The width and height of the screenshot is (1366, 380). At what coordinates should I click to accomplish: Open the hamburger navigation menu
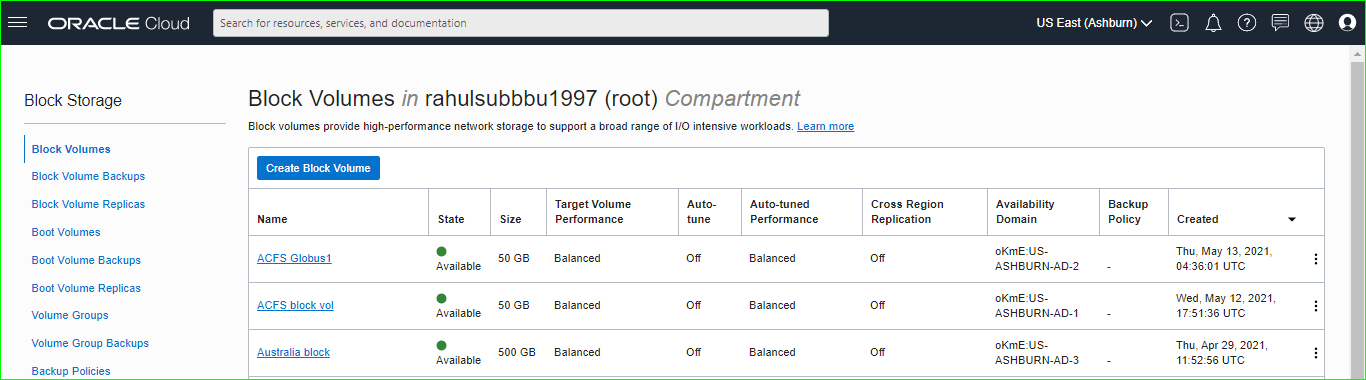(x=17, y=23)
